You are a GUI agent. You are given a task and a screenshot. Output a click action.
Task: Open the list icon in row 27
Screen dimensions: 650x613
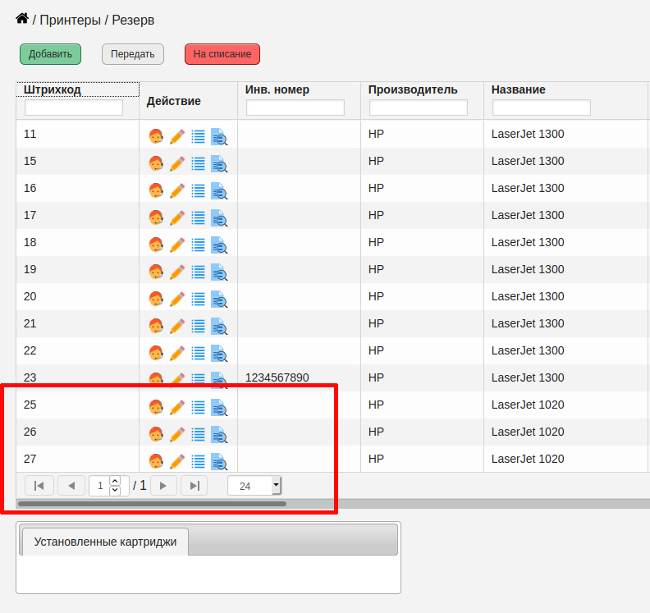click(198, 462)
